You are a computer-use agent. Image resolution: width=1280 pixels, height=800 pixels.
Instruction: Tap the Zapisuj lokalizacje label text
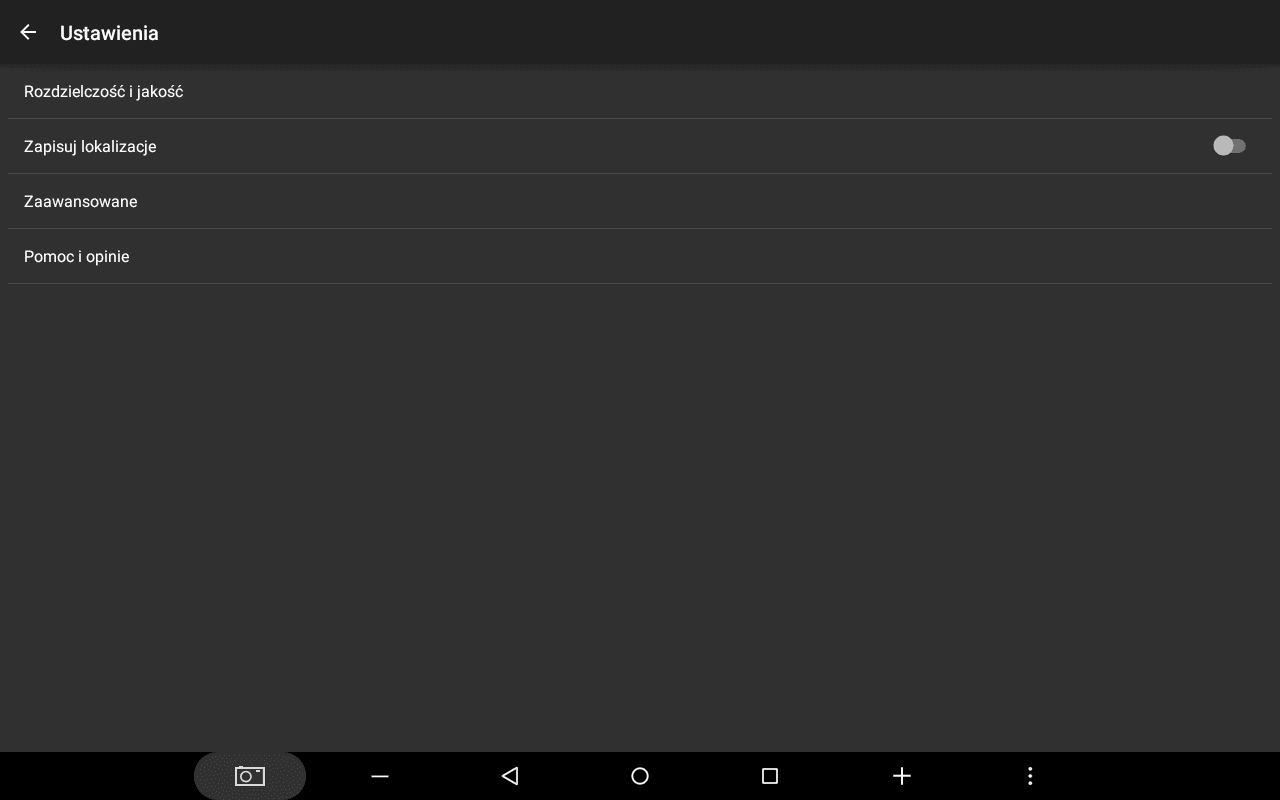pyautogui.click(x=90, y=146)
